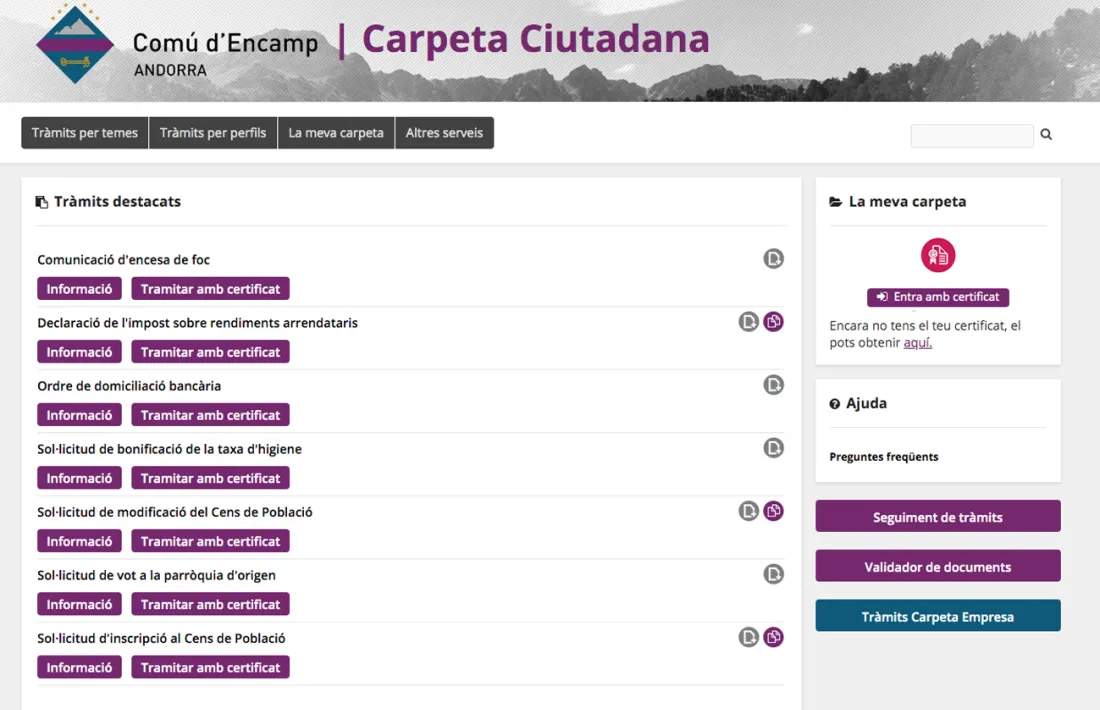Click the document icon next to Ordre de domiciliació bancària
The height and width of the screenshot is (710, 1100).
(x=773, y=384)
